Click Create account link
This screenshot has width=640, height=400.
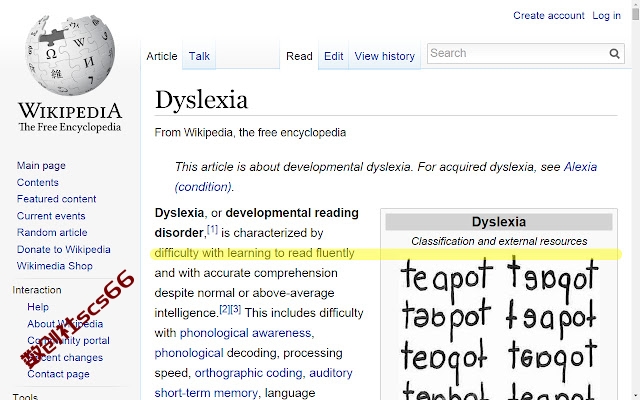pos(549,16)
